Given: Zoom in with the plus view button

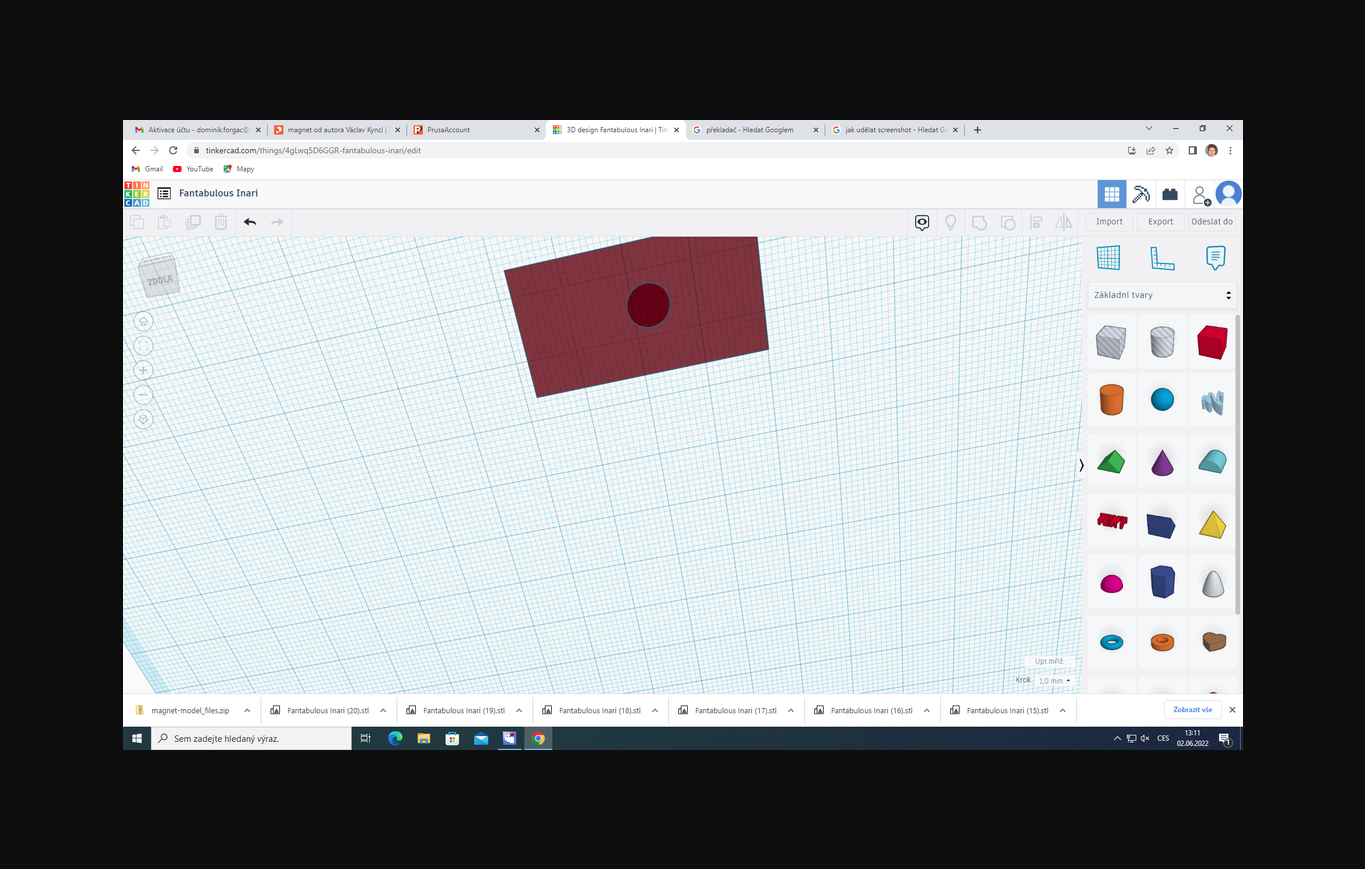Looking at the screenshot, I should tap(143, 370).
